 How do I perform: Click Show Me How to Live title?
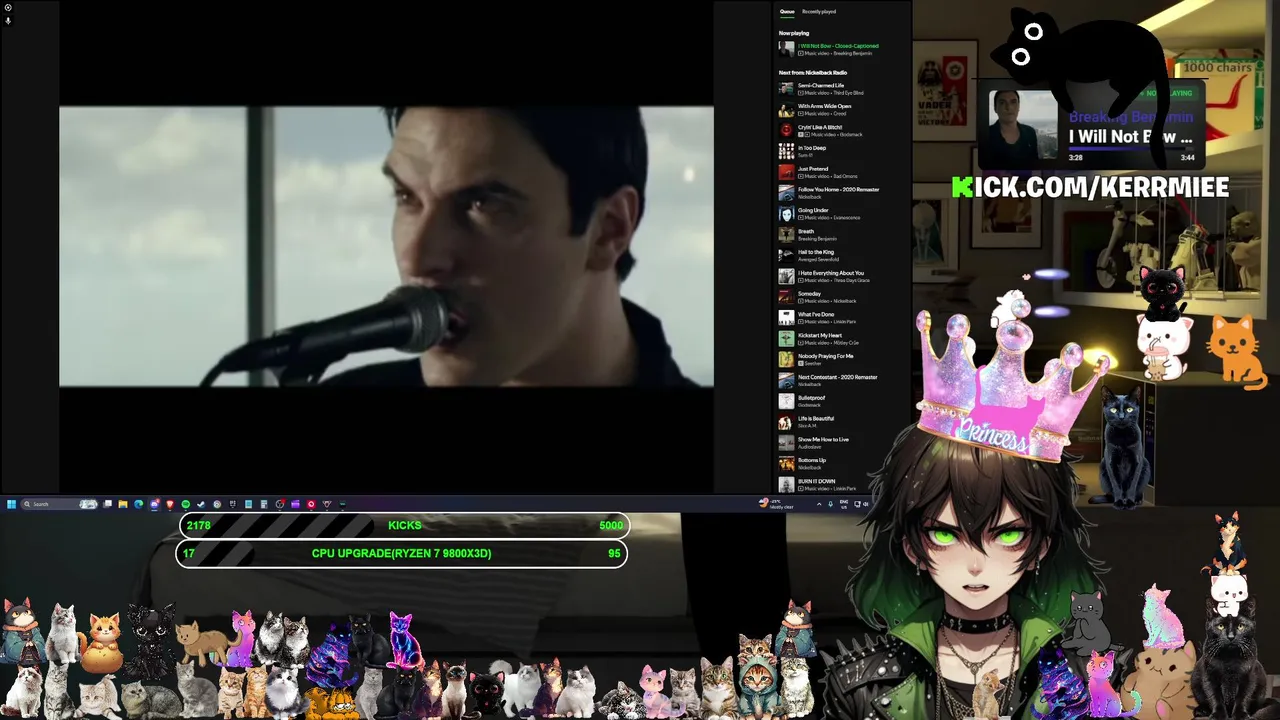coord(824,439)
